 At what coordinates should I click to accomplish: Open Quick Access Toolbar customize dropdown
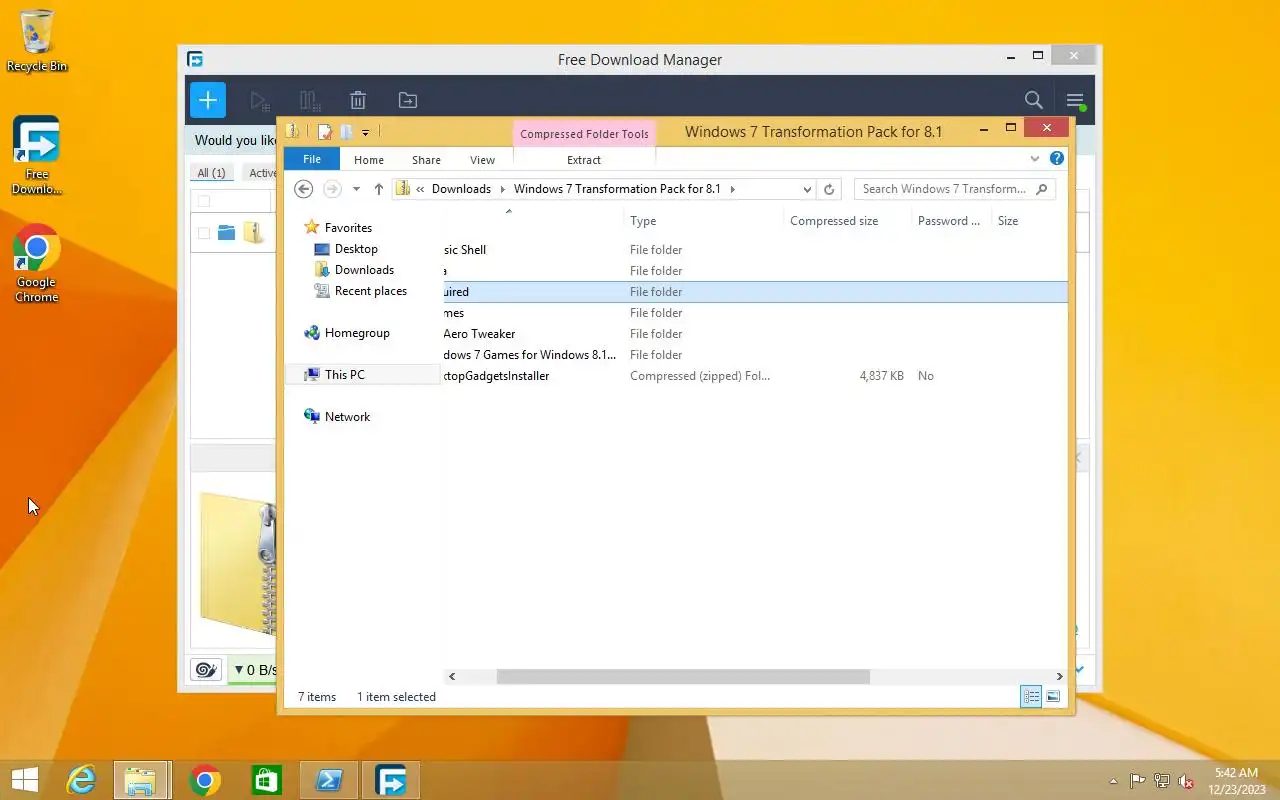tap(366, 132)
